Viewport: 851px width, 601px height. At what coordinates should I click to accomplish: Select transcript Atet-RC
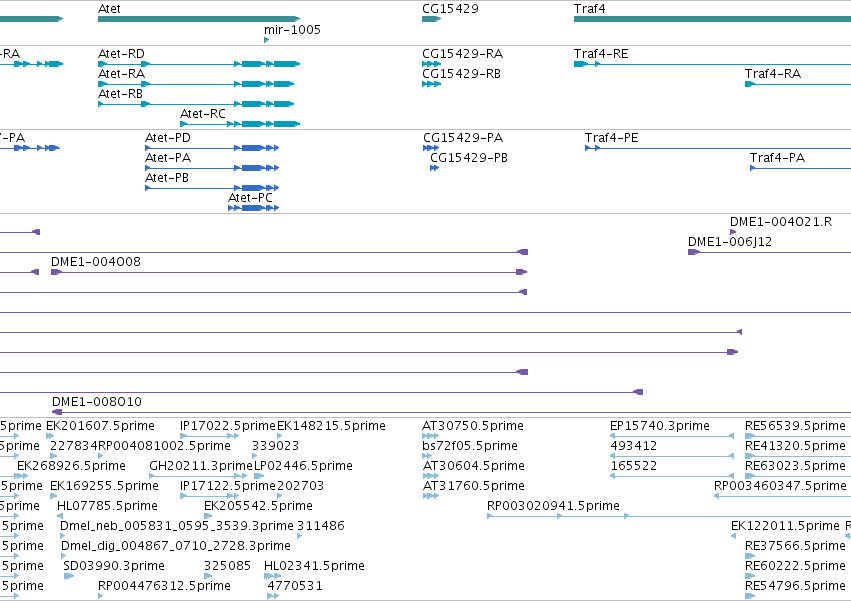(240, 124)
